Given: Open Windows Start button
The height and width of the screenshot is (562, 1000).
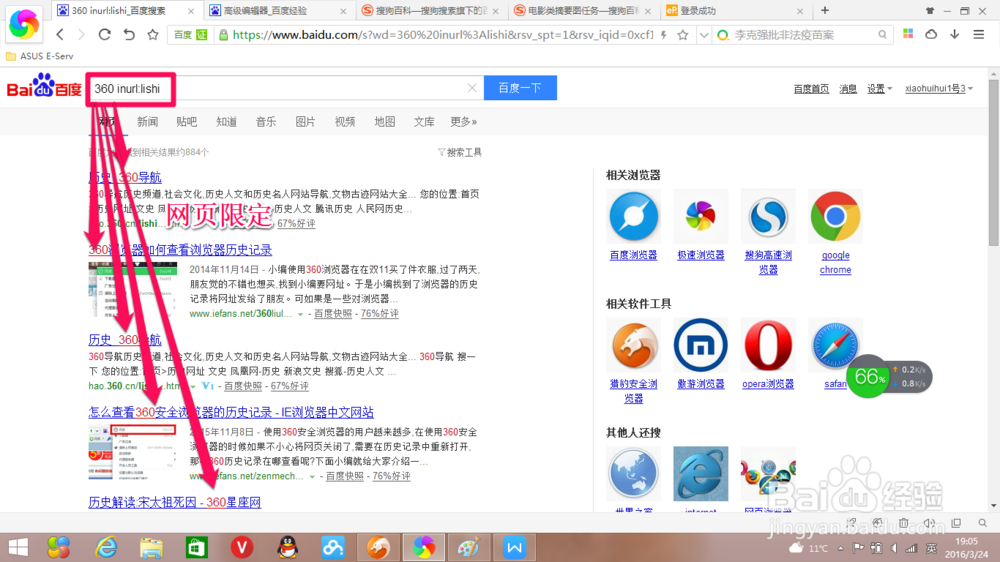Looking at the screenshot, I should coord(18,547).
